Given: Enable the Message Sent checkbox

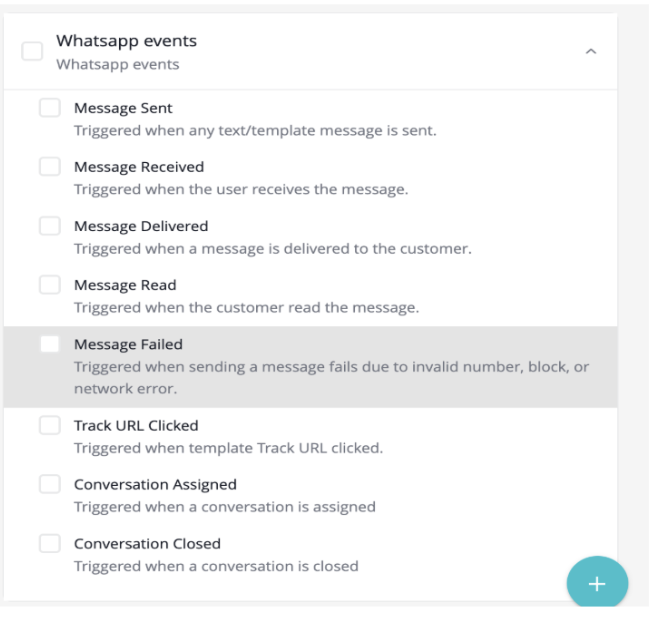Looking at the screenshot, I should [50, 108].
